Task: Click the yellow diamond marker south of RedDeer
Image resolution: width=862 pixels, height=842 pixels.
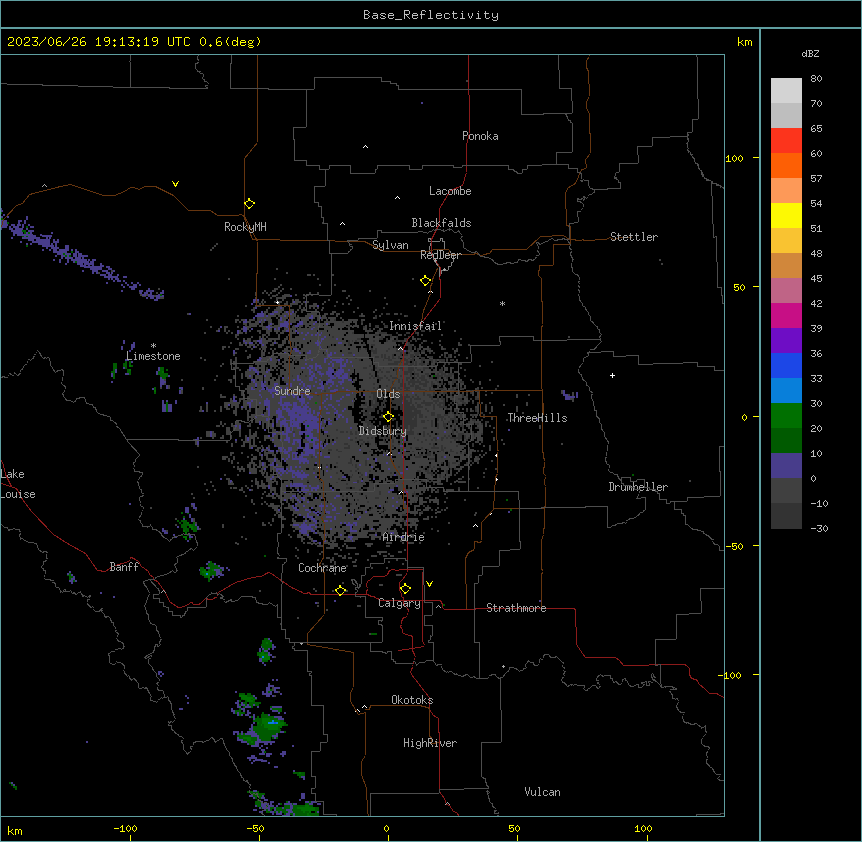Action: point(426,280)
